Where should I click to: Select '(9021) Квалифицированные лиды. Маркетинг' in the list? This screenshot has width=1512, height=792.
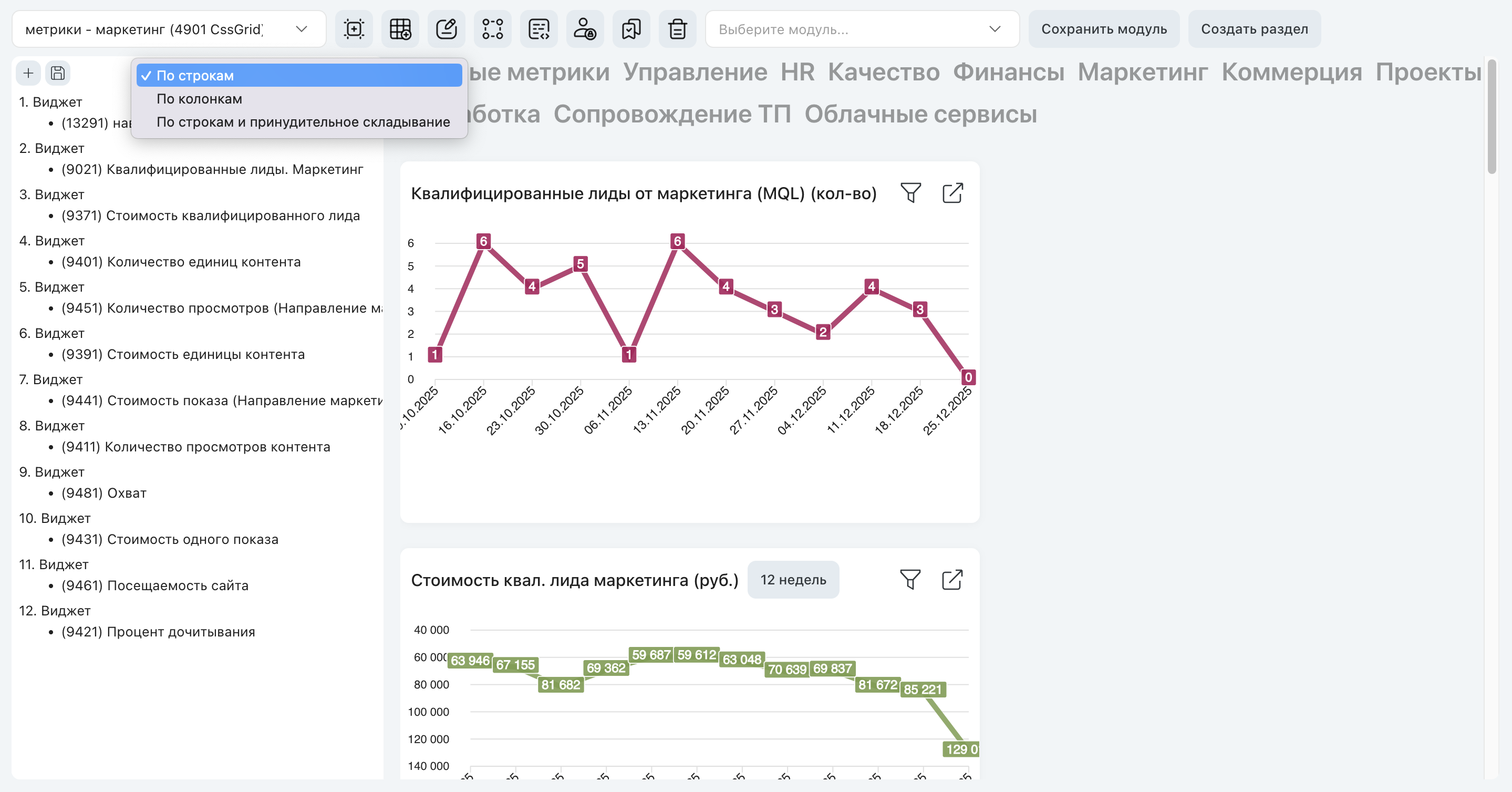tap(212, 170)
